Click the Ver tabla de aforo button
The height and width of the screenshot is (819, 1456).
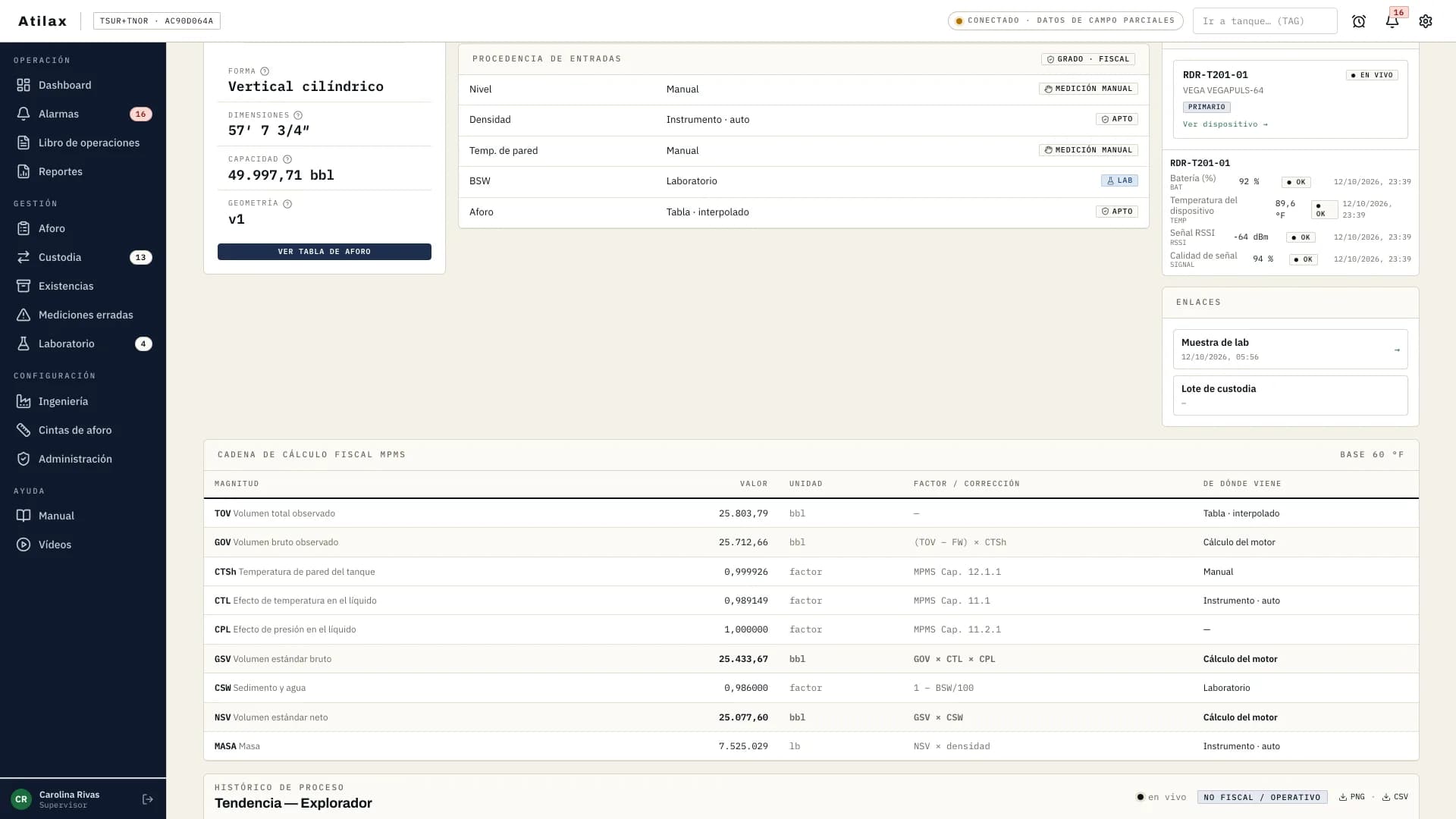[325, 252]
